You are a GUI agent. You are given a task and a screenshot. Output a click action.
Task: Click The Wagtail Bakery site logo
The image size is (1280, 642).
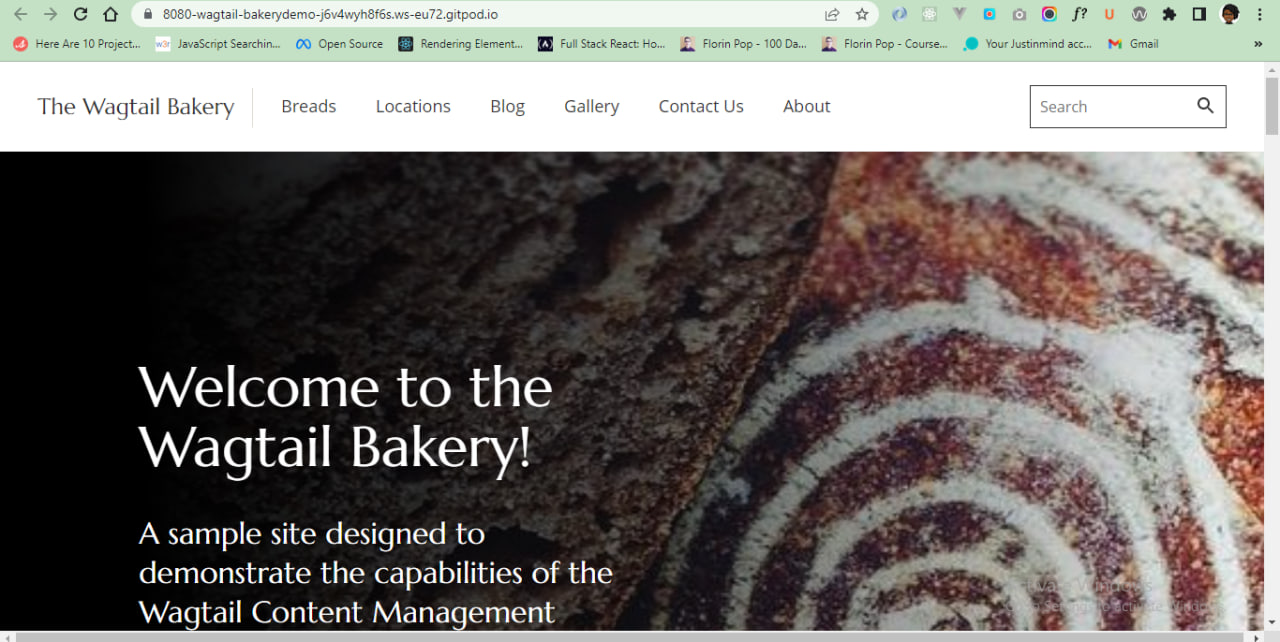click(136, 107)
